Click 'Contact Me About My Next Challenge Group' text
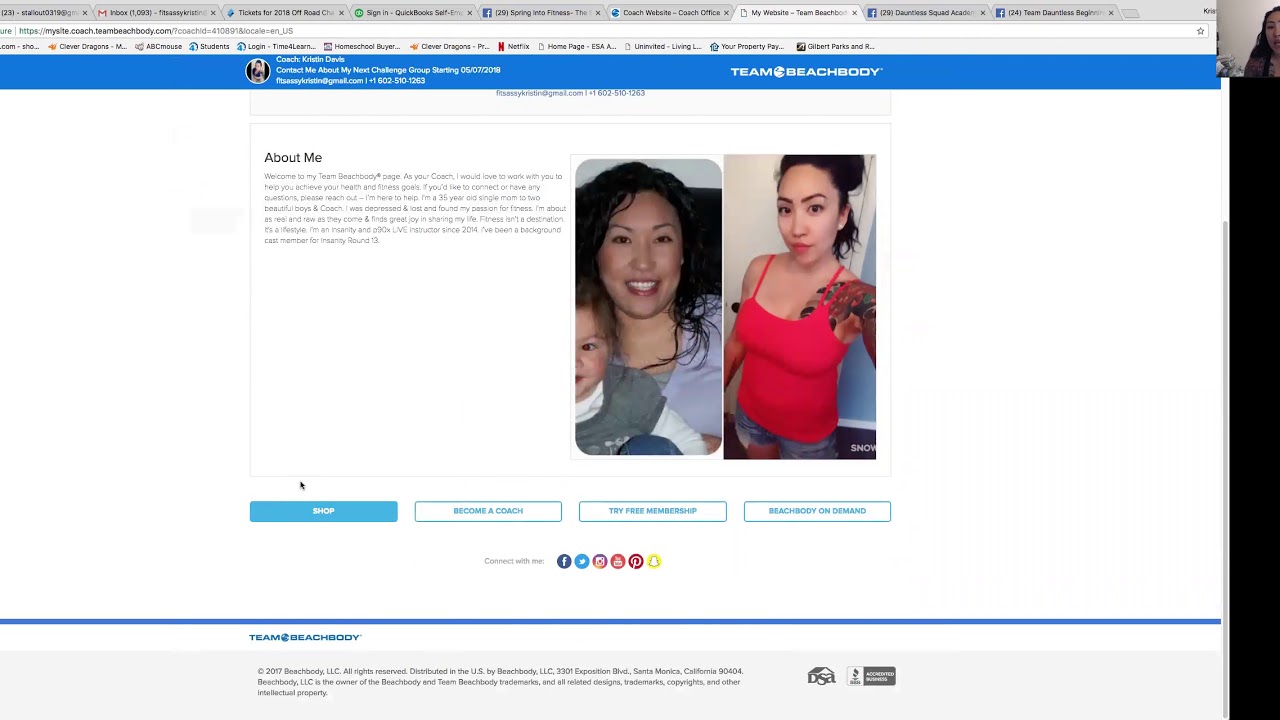Screen dimensions: 1280x720 (x=388, y=70)
